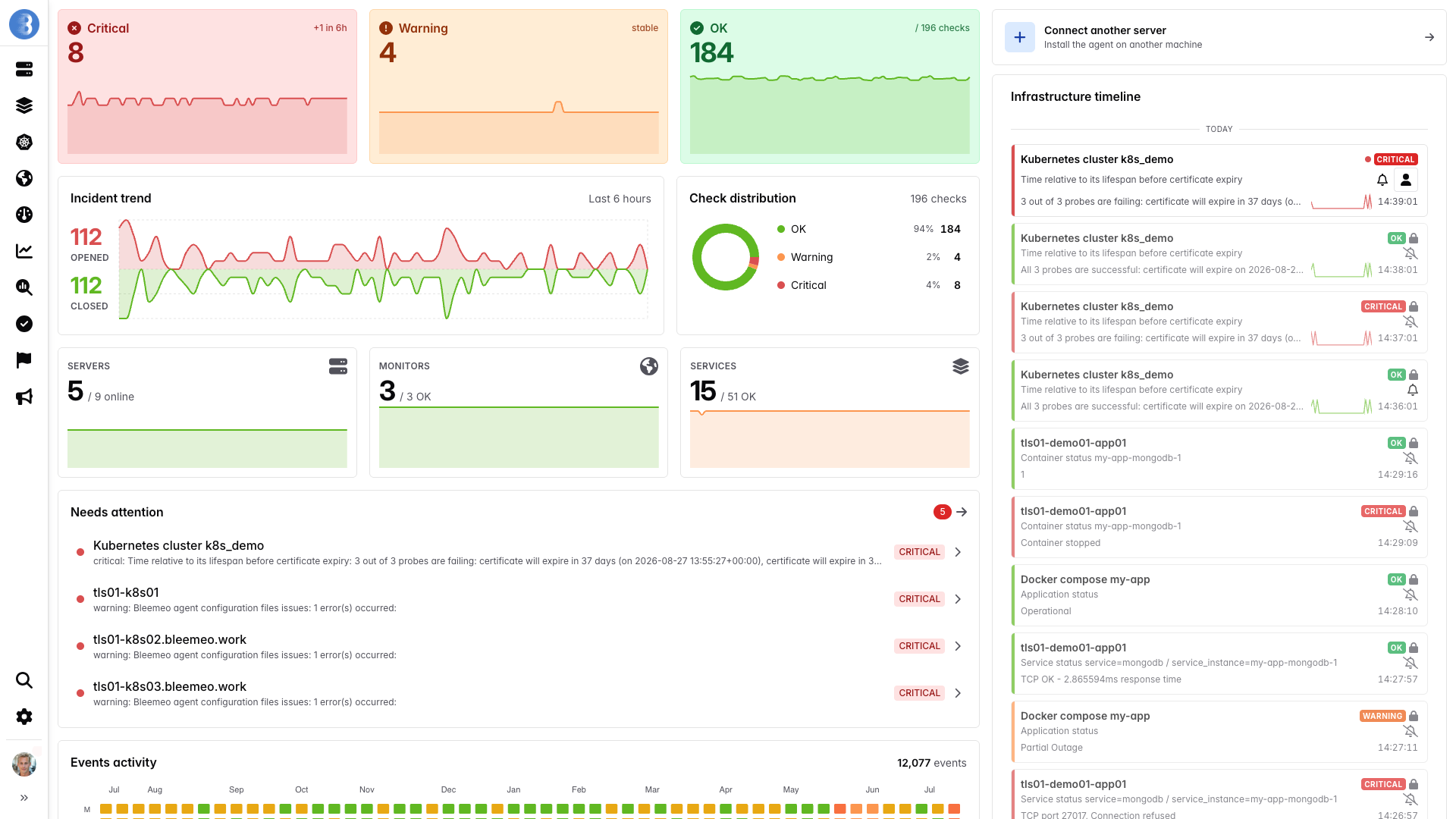Unmute the crossed bell on the 14:28:10 event
Image resolution: width=1456 pixels, height=819 pixels.
click(x=1410, y=595)
